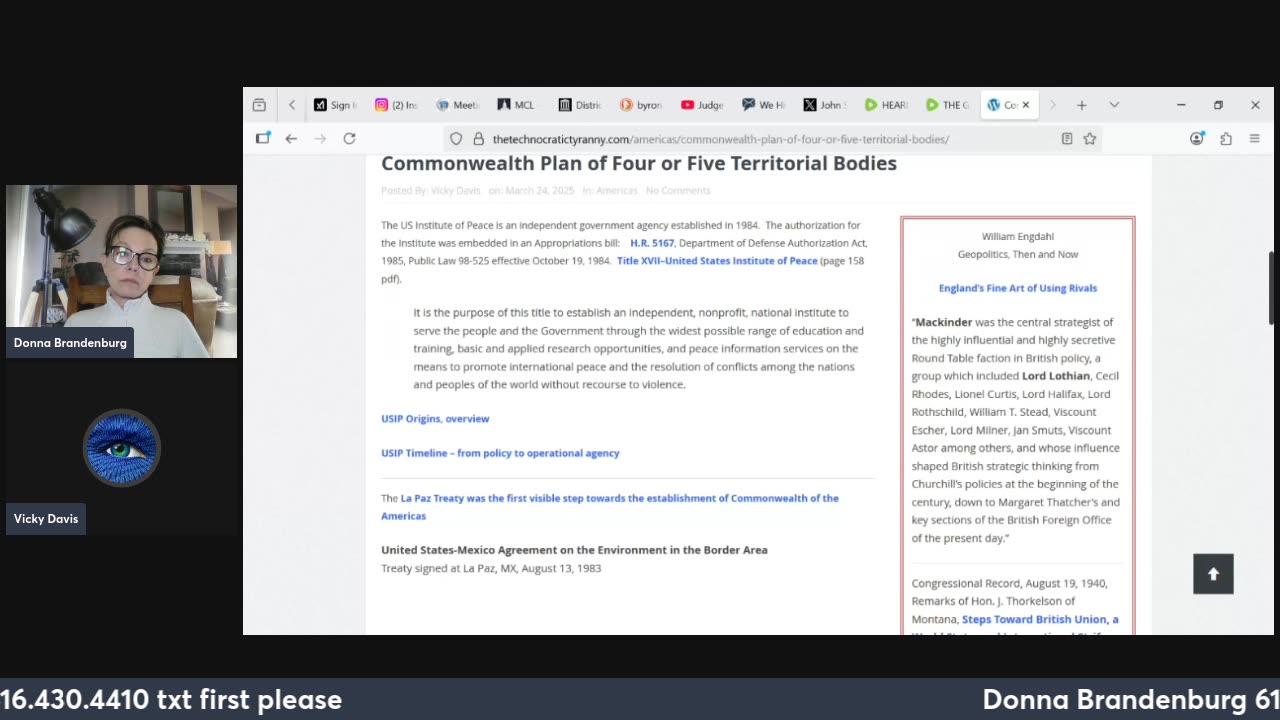This screenshot has height=720, width=1280.
Task: Go back one page
Action: tap(291, 139)
